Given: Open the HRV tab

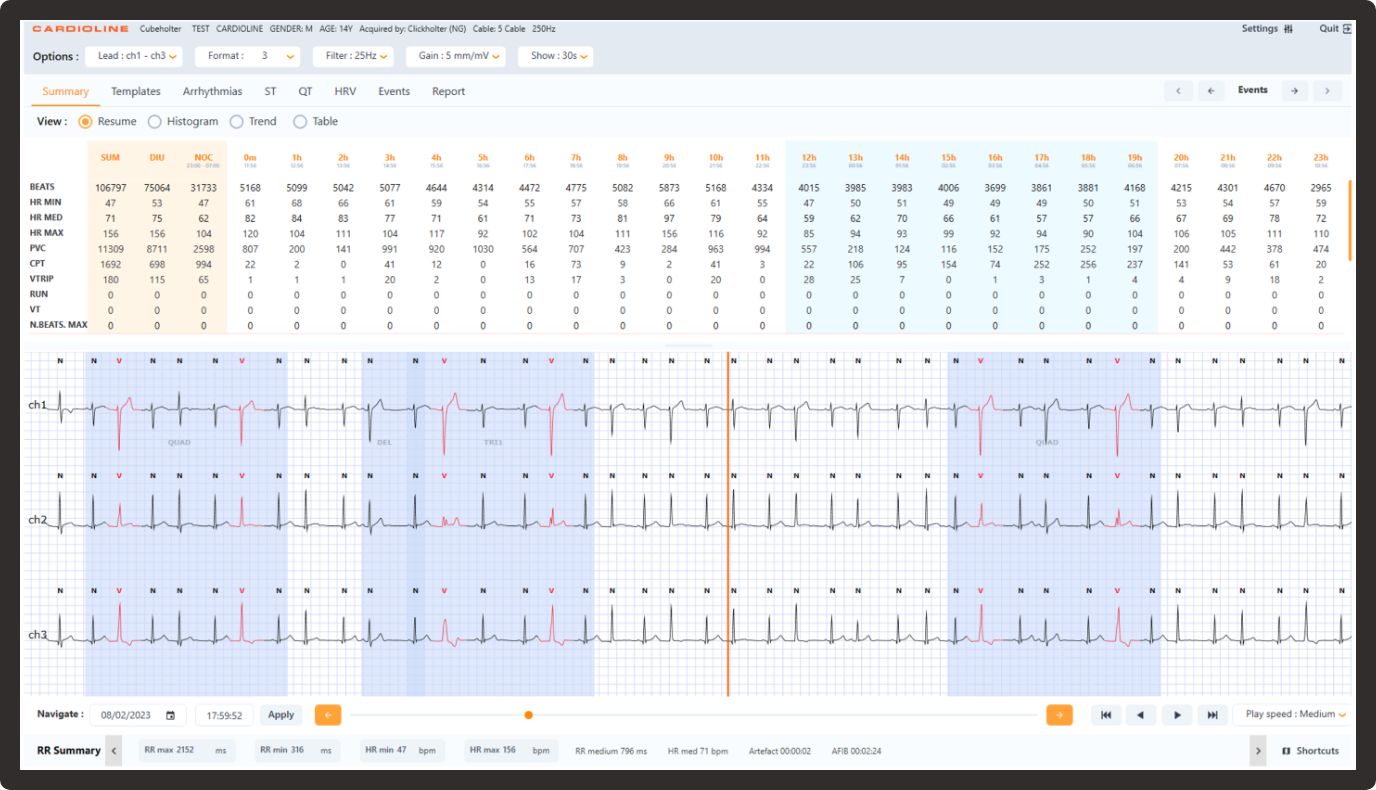Looking at the screenshot, I should click(345, 92).
